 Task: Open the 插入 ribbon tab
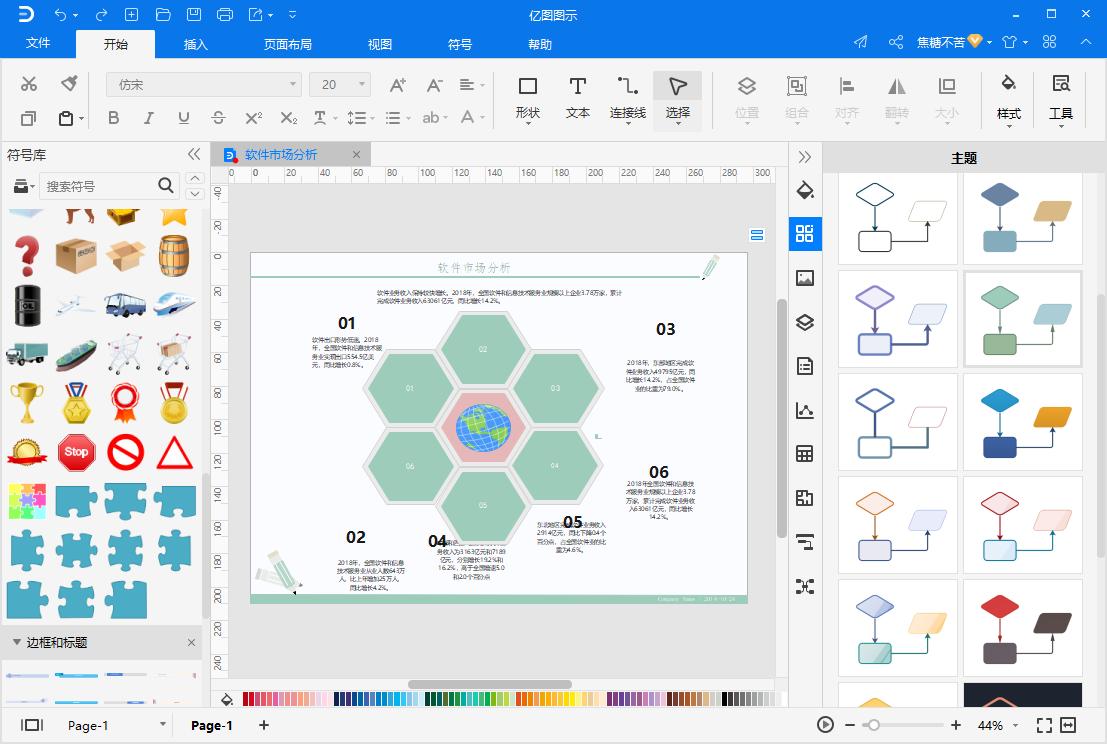tap(196, 44)
